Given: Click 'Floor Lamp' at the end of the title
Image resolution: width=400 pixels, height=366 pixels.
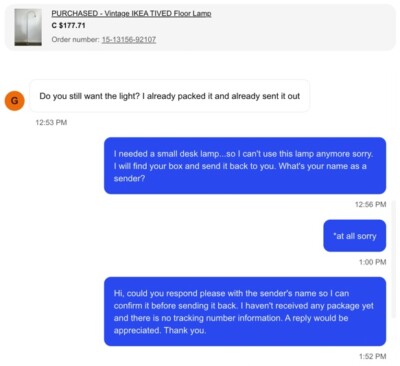Looking at the screenshot, I should (x=192, y=14).
